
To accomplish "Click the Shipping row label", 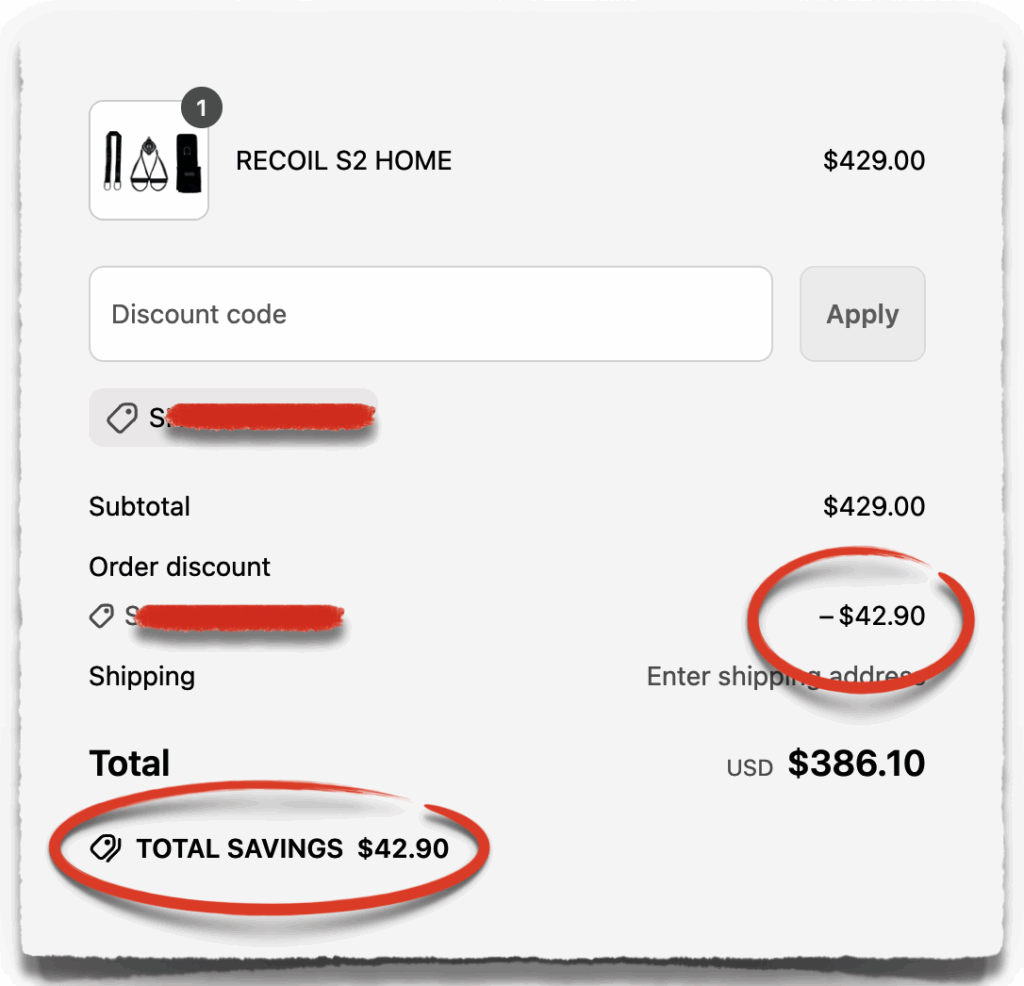I will [142, 677].
